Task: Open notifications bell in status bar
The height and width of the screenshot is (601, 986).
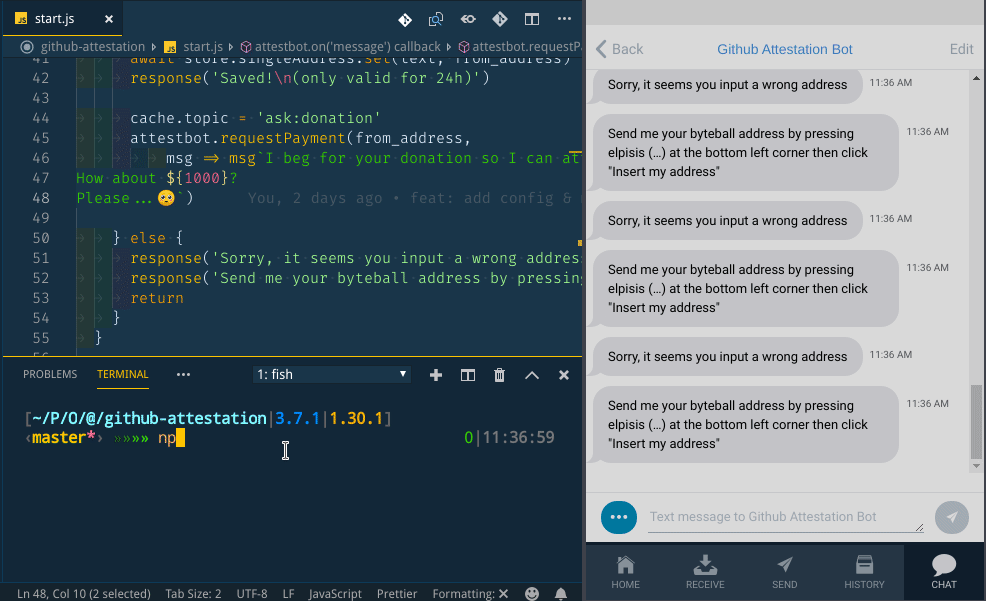Action: 561,593
